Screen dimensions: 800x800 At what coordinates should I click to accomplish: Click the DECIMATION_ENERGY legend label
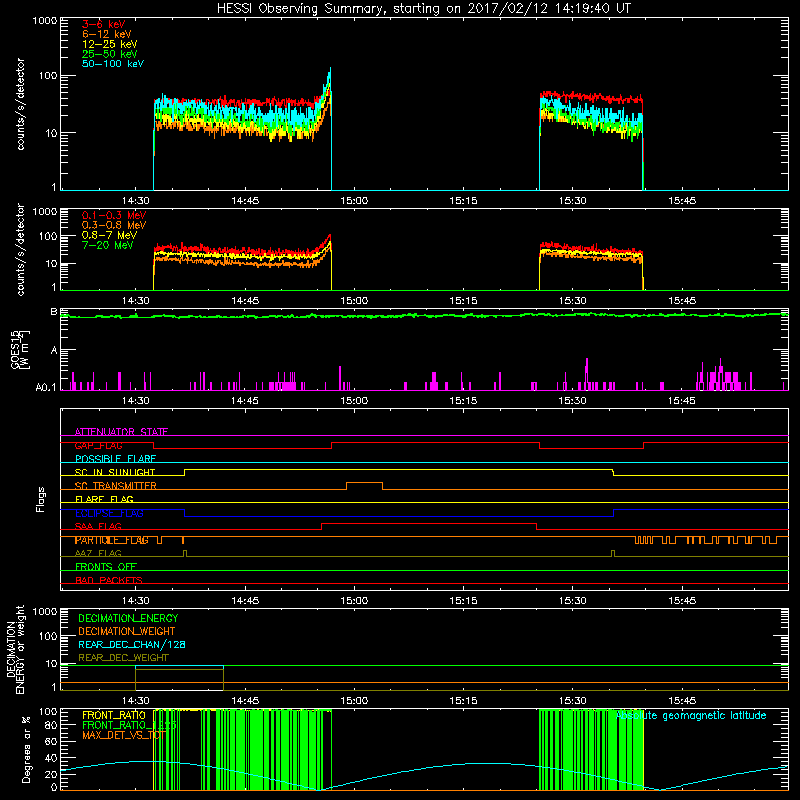[x=128, y=618]
